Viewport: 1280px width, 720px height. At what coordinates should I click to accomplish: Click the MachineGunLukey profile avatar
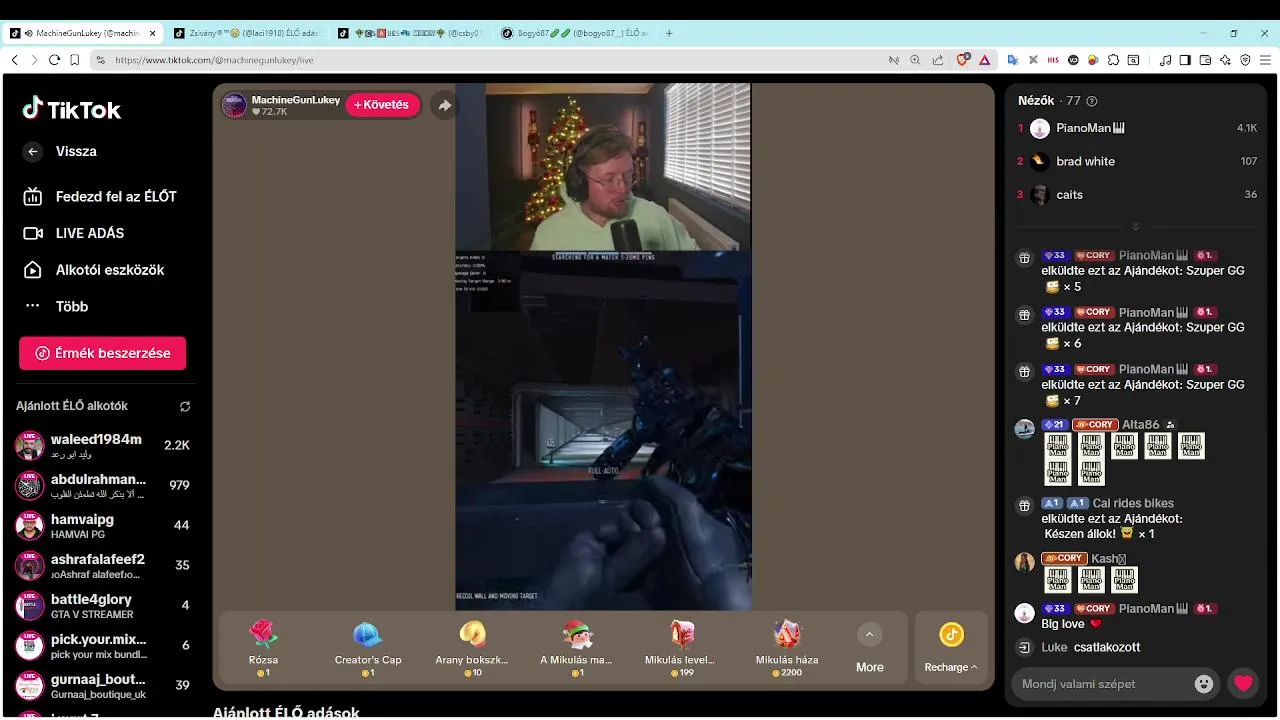coord(234,105)
